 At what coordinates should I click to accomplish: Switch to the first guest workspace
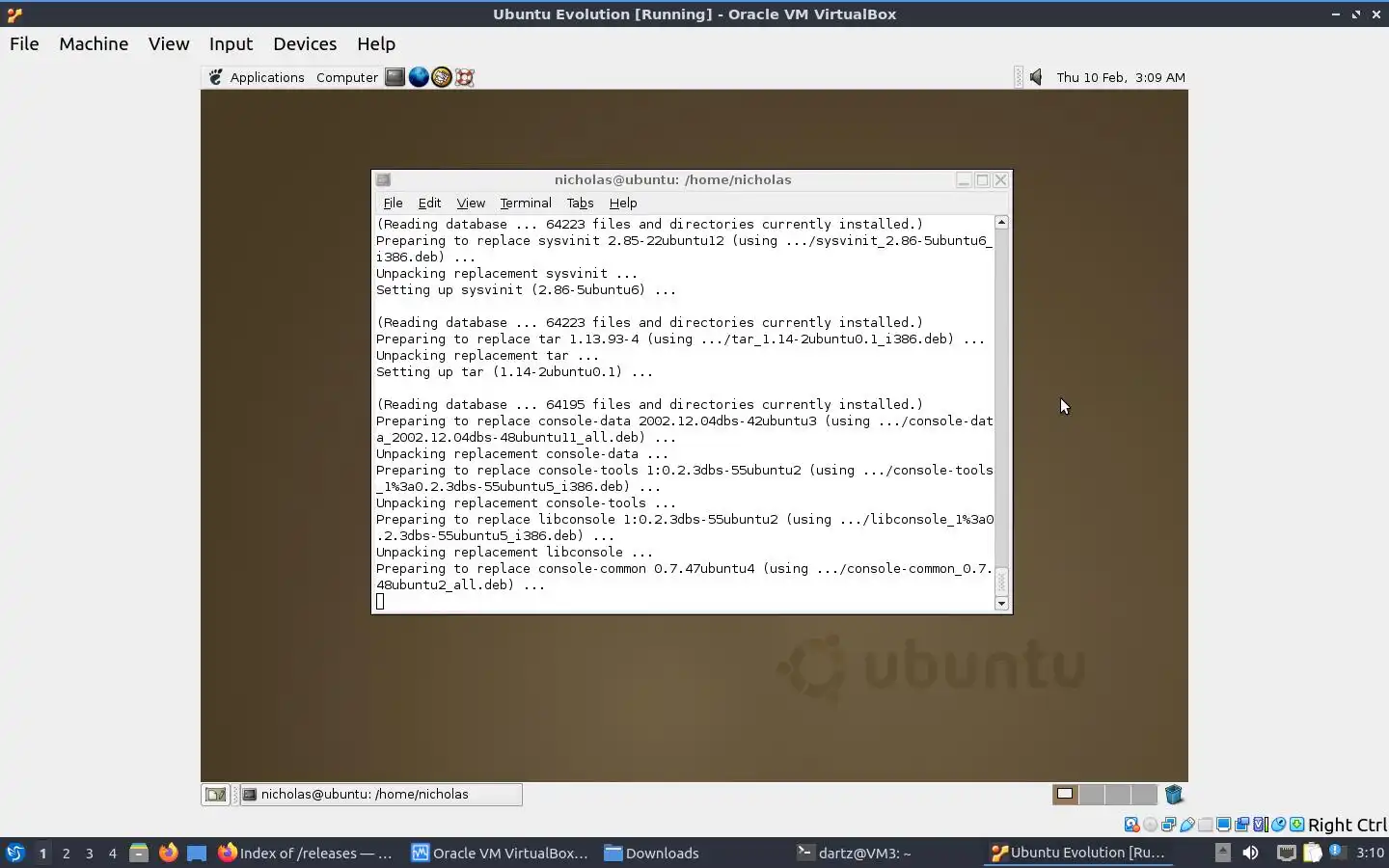click(x=1065, y=795)
